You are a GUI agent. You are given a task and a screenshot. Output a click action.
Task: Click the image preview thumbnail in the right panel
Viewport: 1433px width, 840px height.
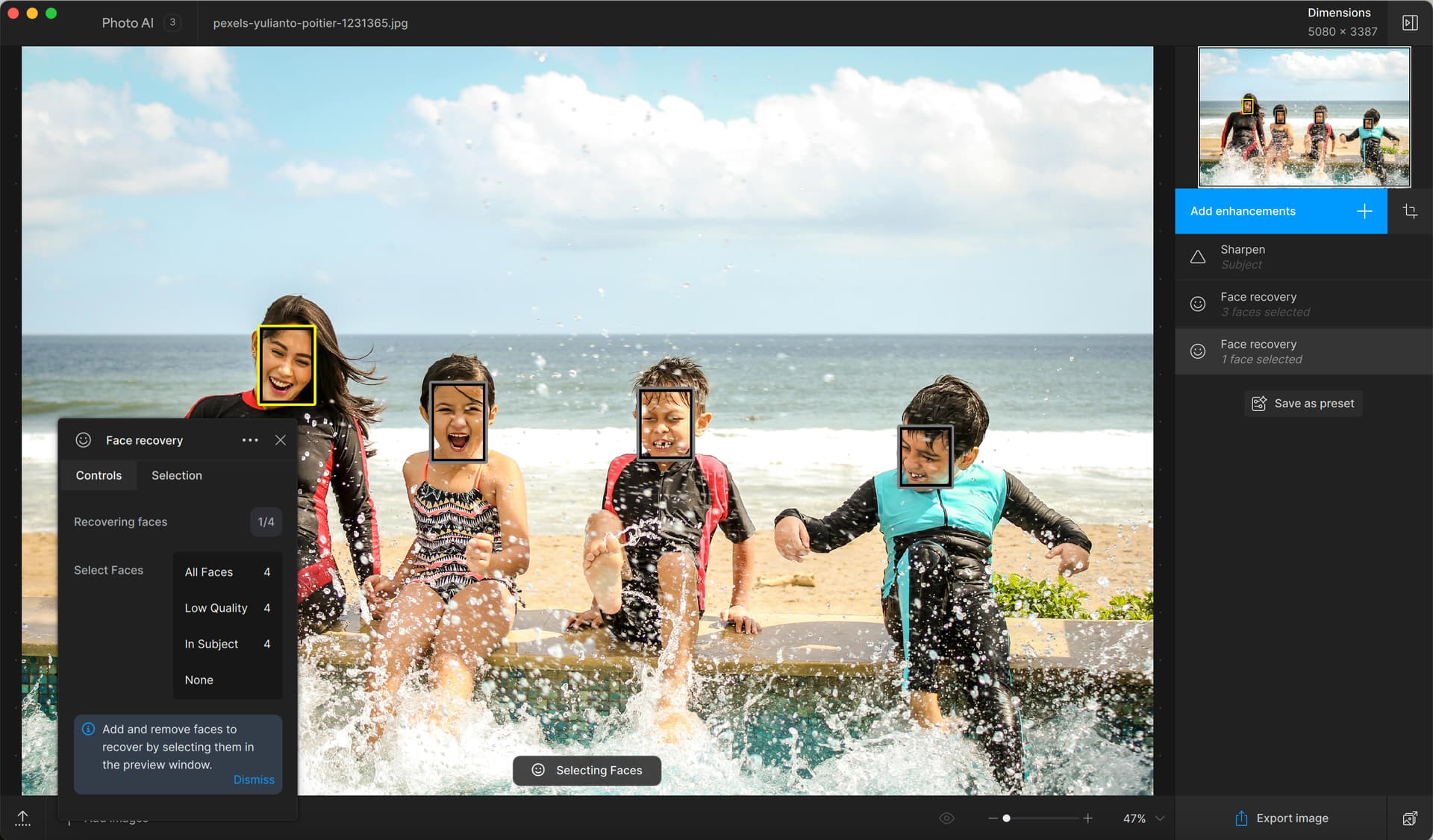(x=1304, y=116)
